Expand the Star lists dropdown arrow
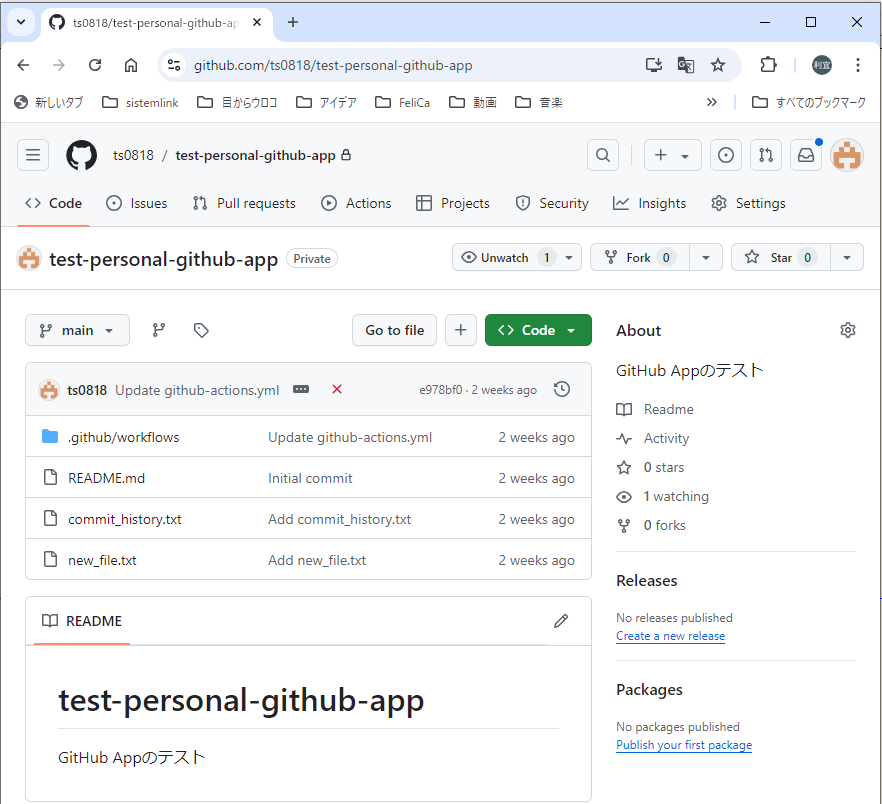Viewport: 882px width, 804px height. tap(847, 258)
